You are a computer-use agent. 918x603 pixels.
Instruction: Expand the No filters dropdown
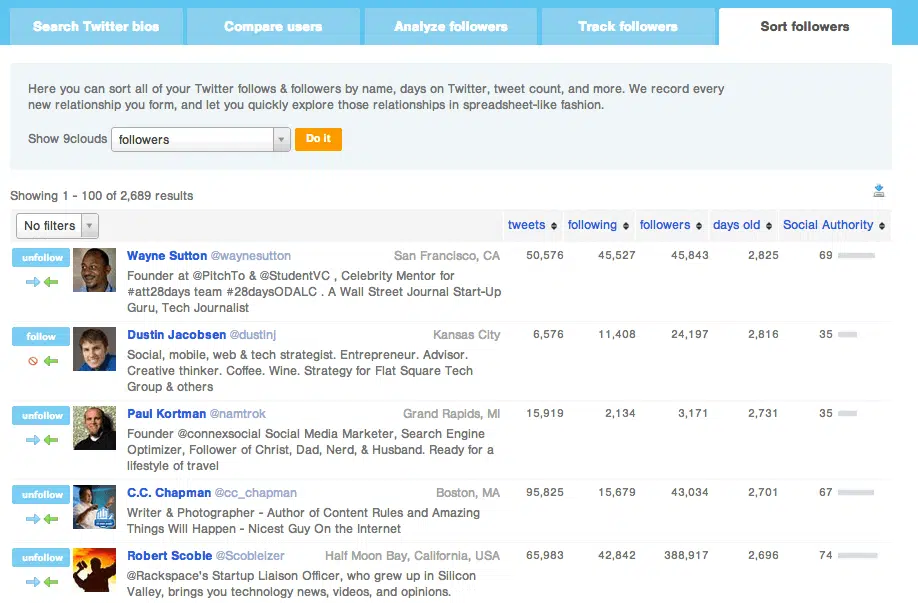57,226
